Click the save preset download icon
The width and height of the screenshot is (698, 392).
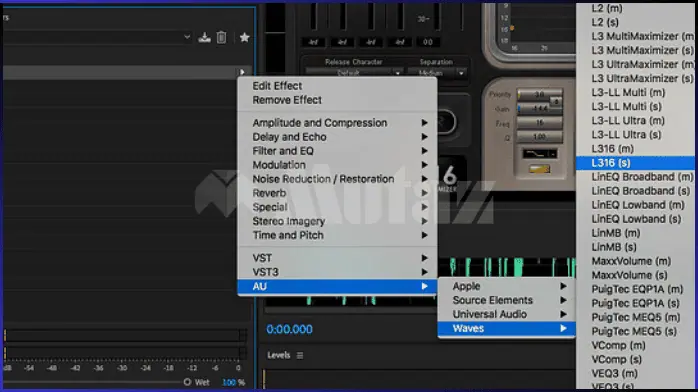click(204, 37)
